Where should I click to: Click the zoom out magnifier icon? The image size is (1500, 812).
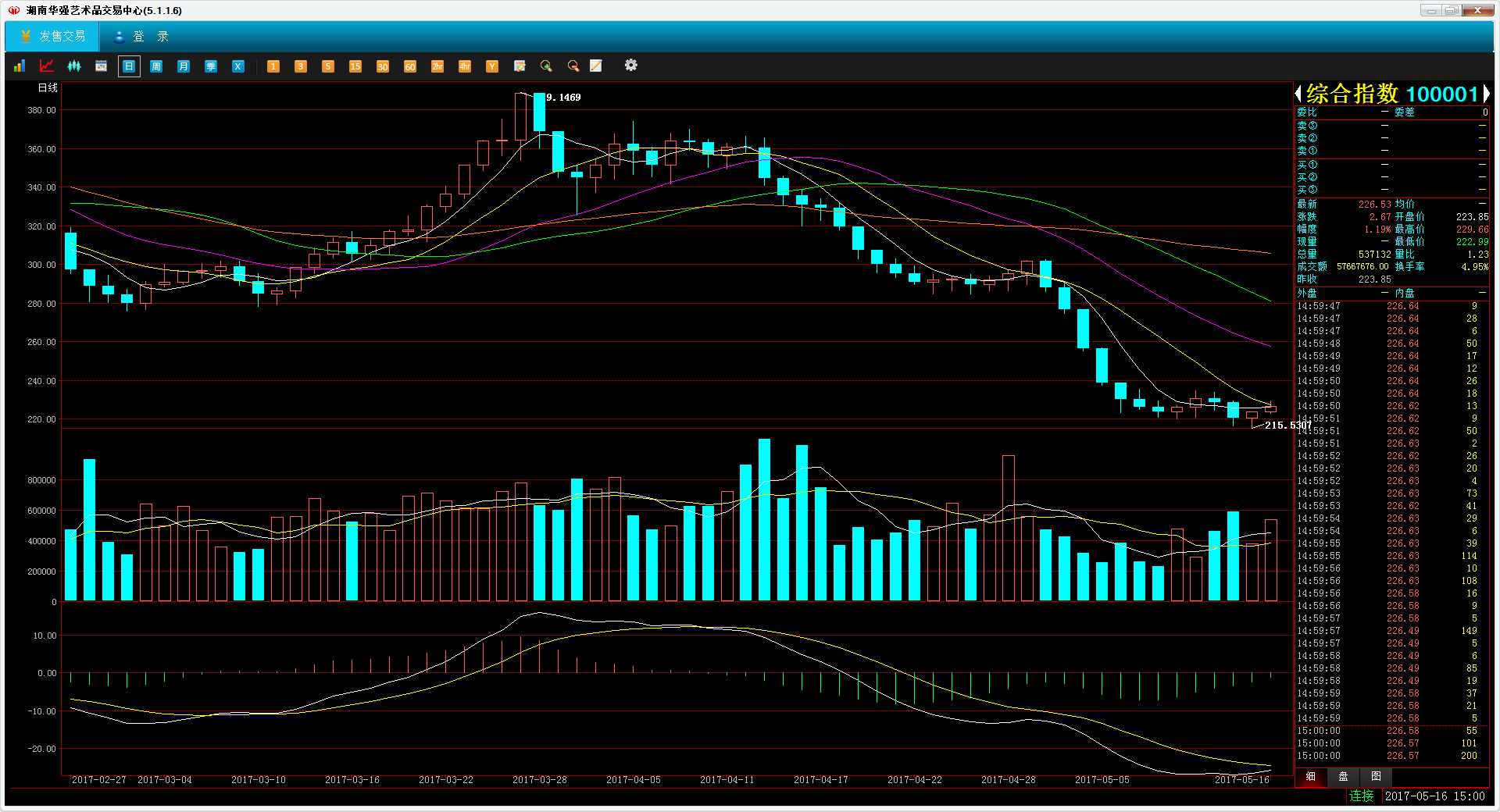point(573,66)
